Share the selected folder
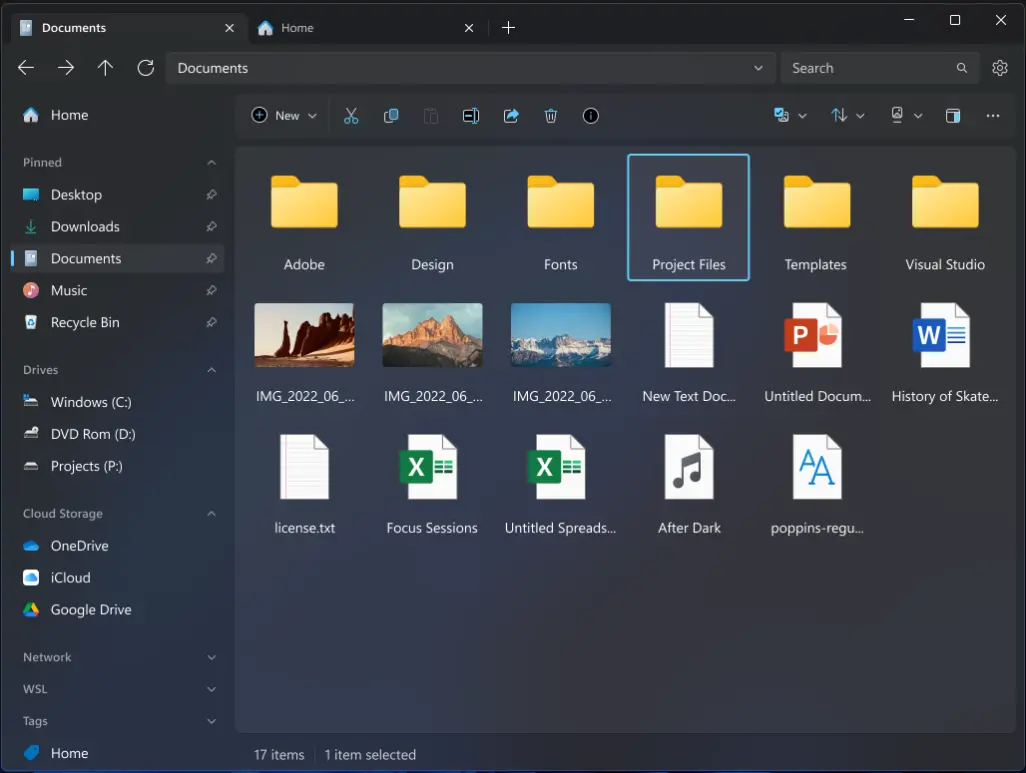1026x773 pixels. [511, 115]
